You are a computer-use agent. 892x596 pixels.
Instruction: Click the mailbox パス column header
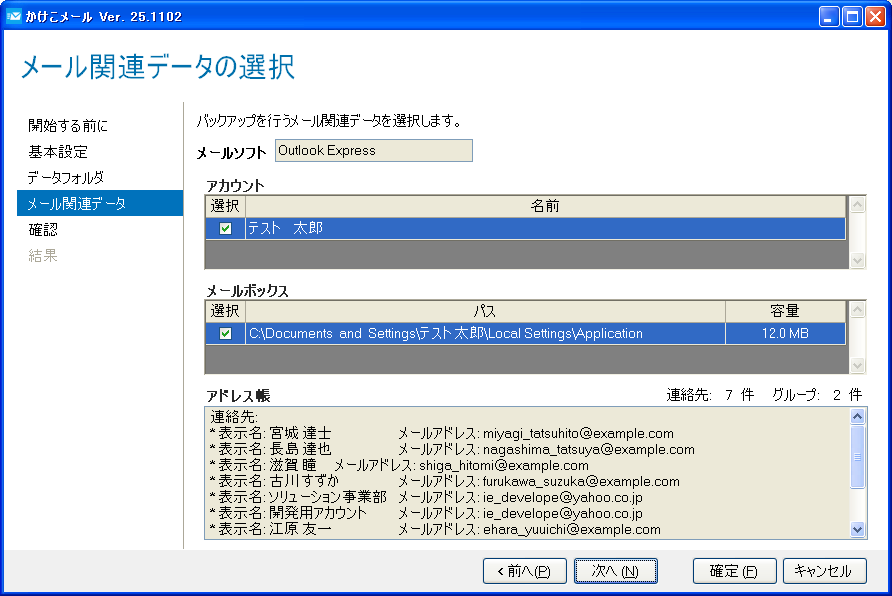point(485,311)
